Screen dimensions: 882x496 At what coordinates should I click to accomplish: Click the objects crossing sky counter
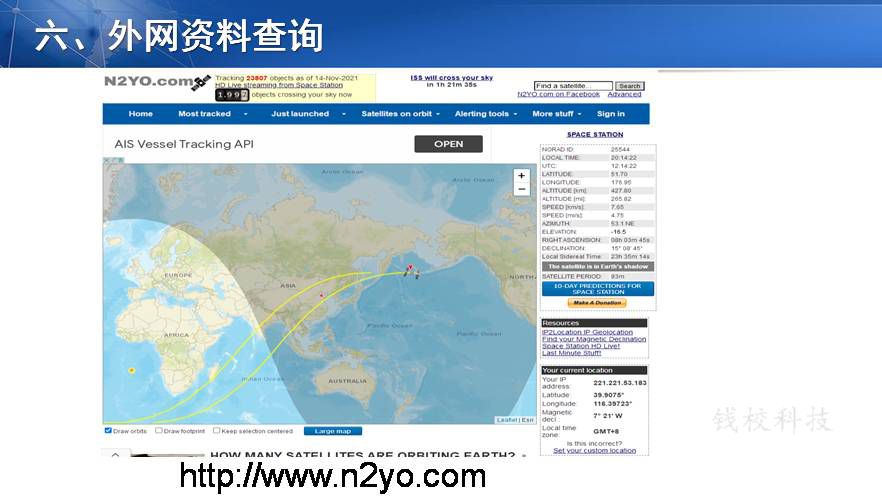[x=231, y=95]
